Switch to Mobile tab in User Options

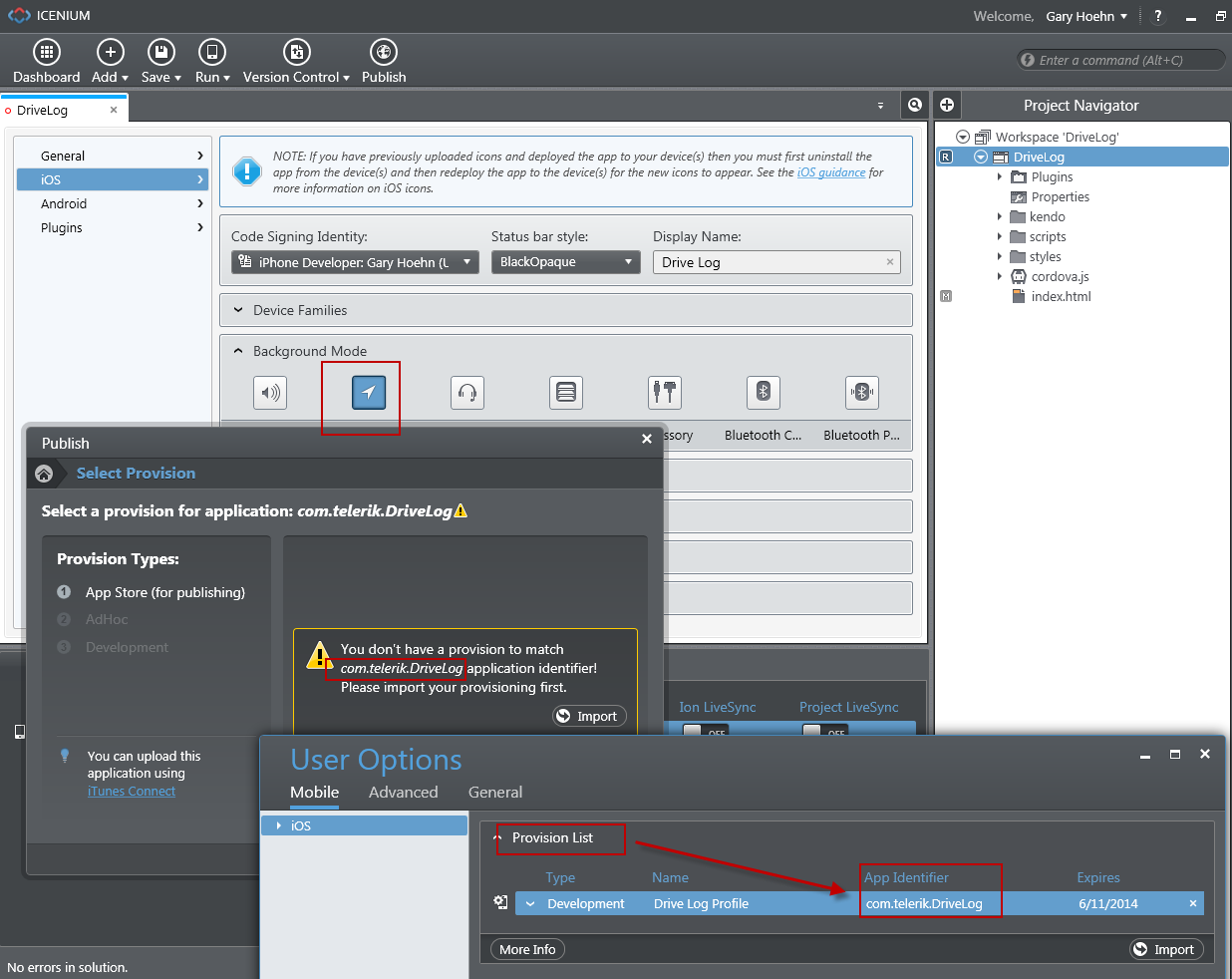[x=315, y=792]
